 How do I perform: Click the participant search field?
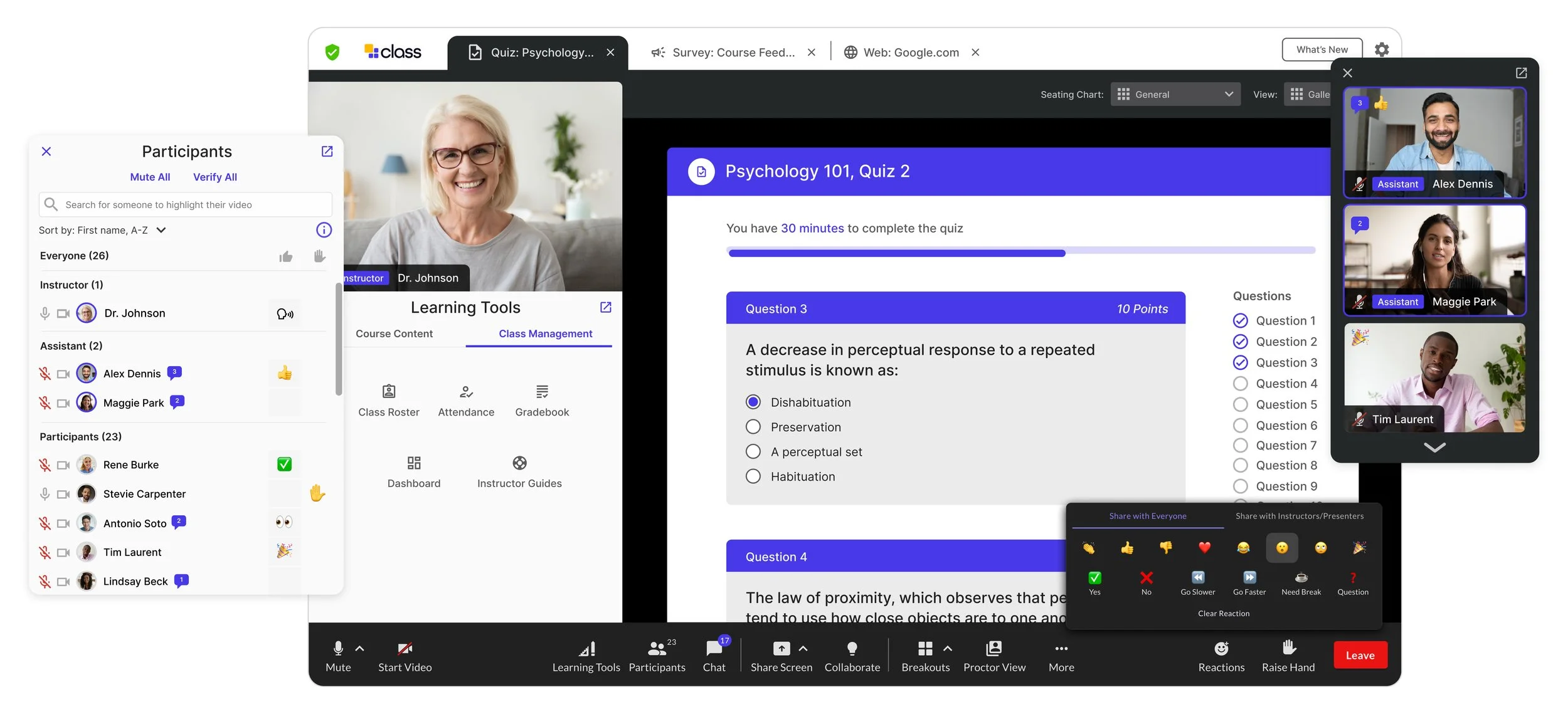[186, 204]
